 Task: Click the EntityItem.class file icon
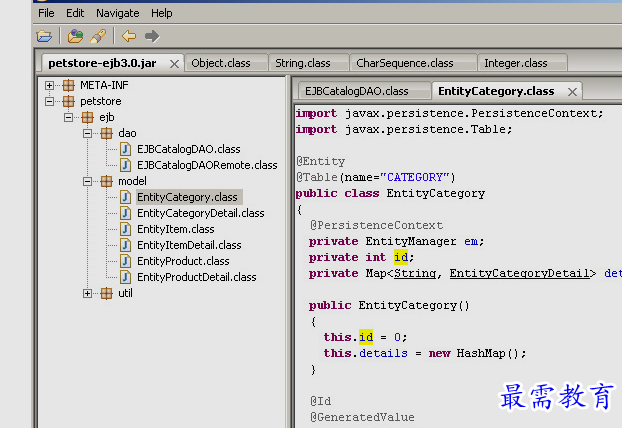click(x=125, y=229)
